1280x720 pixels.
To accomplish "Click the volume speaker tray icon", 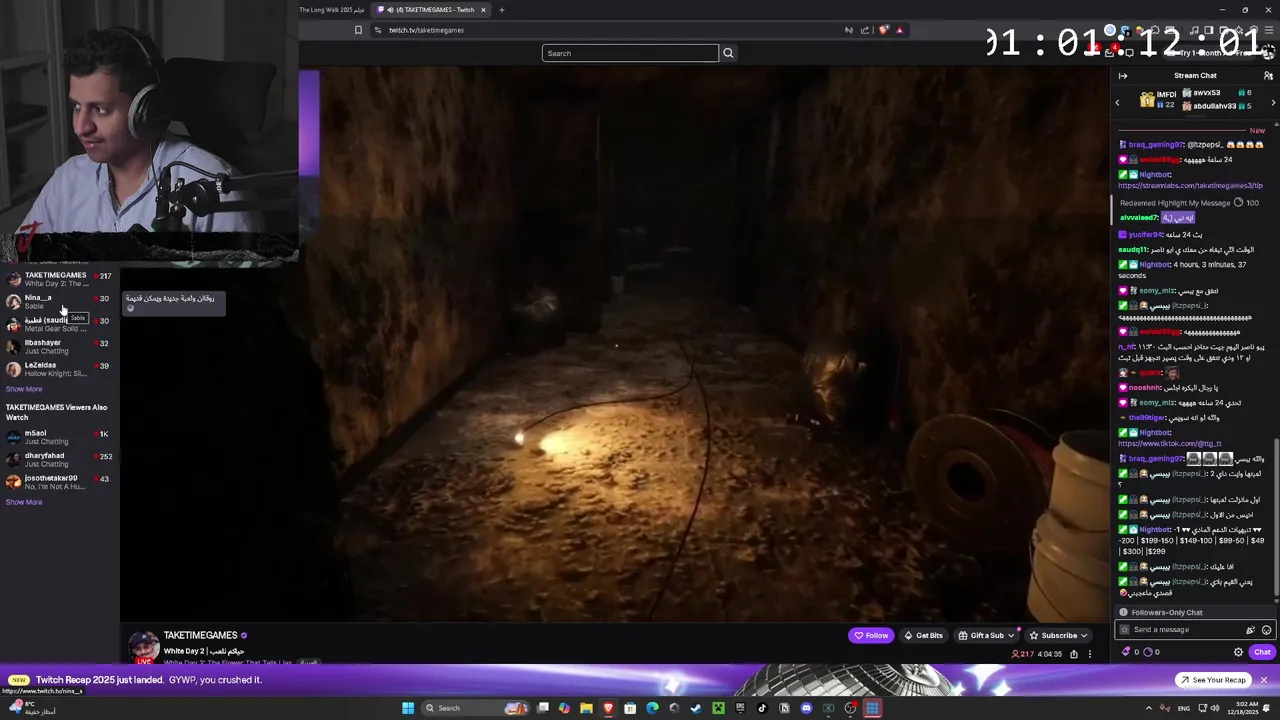I will point(1215,708).
